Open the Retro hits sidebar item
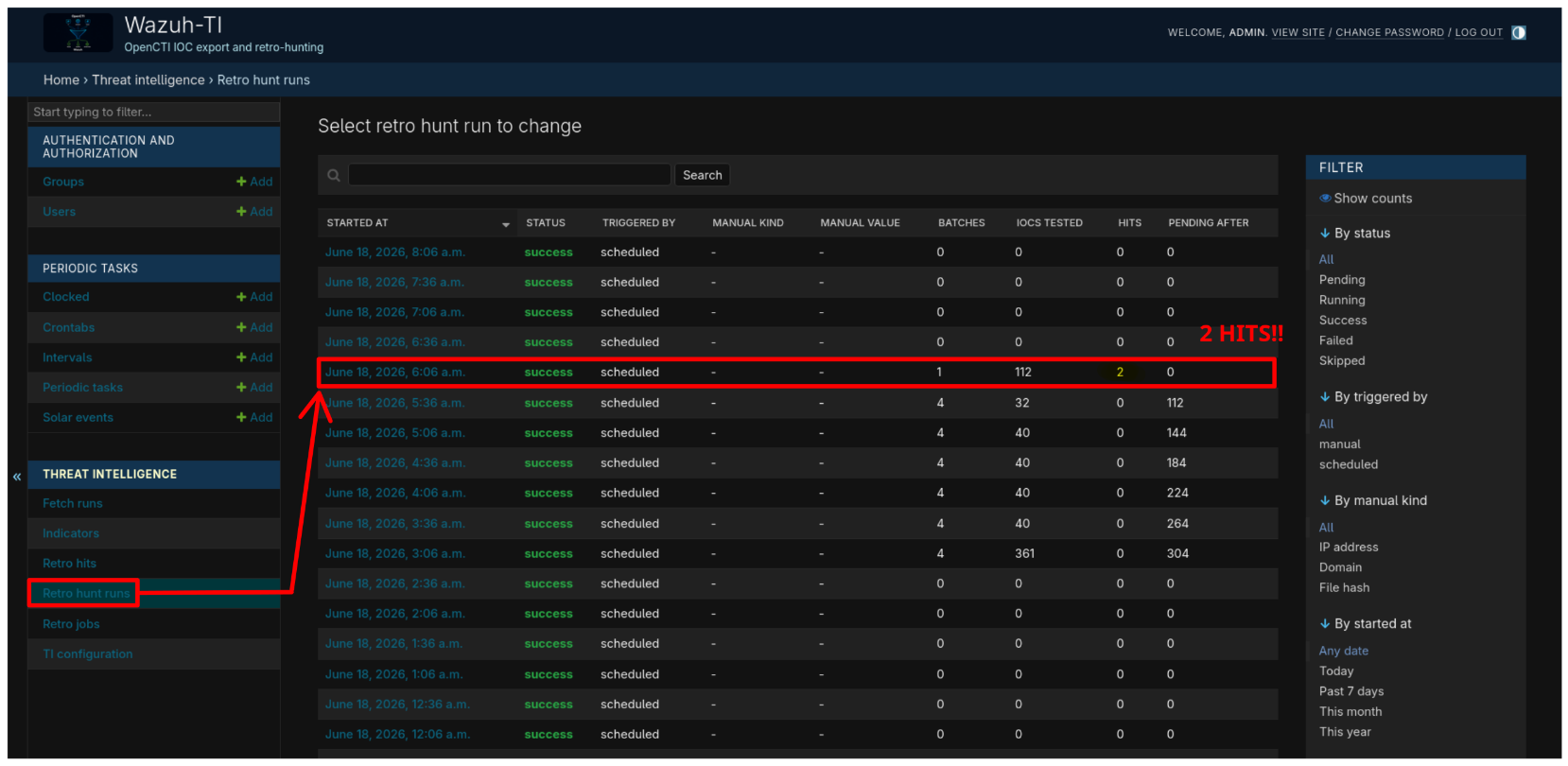This screenshot has width=1568, height=766. pos(69,564)
